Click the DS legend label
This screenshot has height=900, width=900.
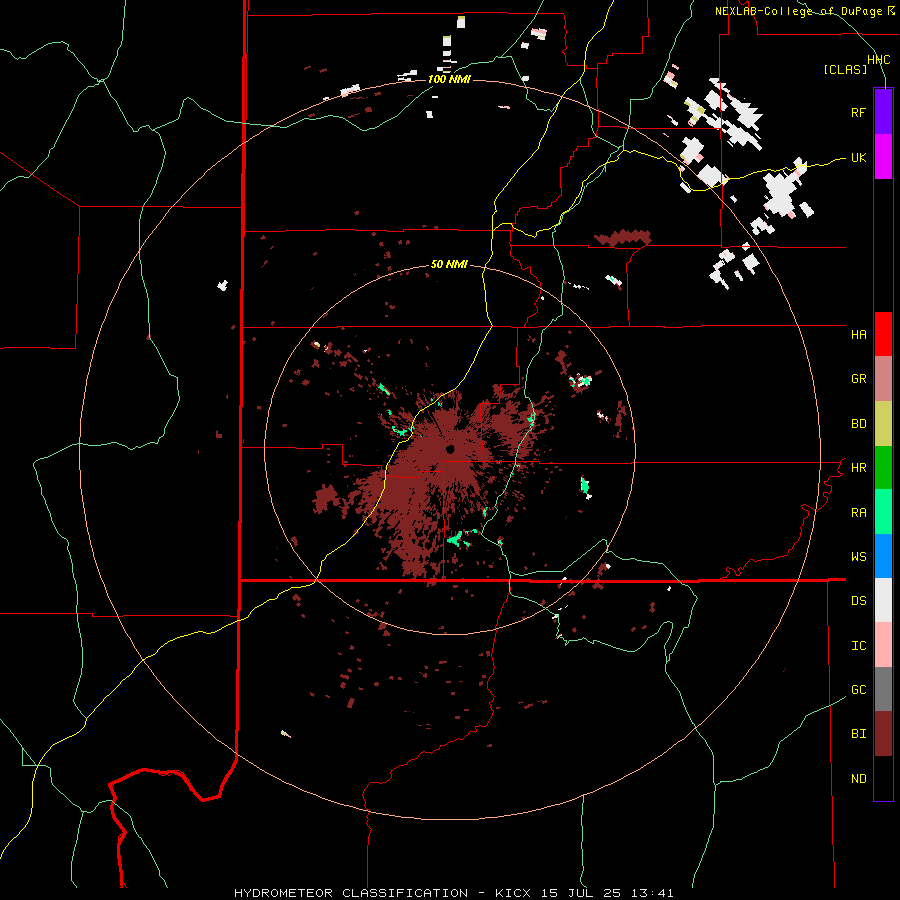click(x=858, y=601)
